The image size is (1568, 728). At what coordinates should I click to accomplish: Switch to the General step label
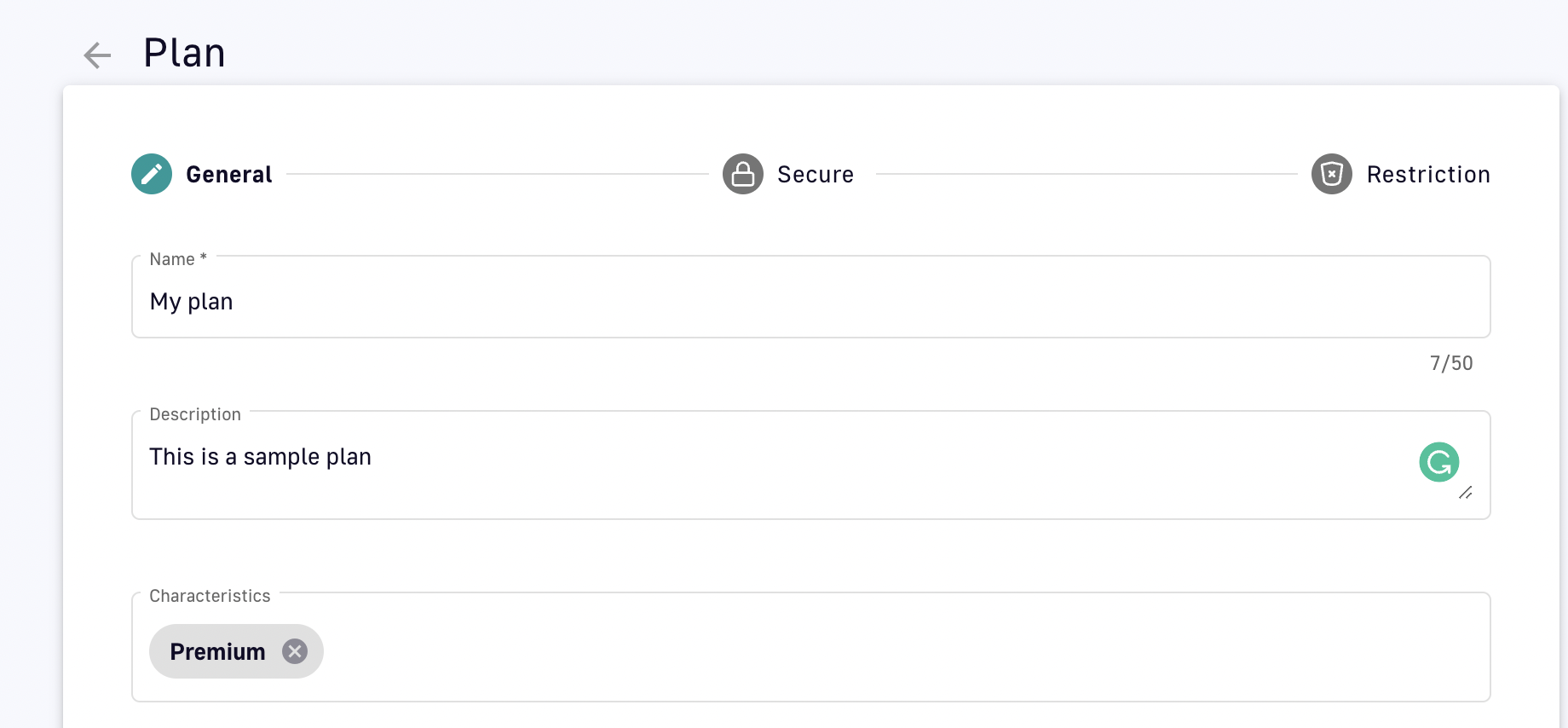(x=229, y=175)
